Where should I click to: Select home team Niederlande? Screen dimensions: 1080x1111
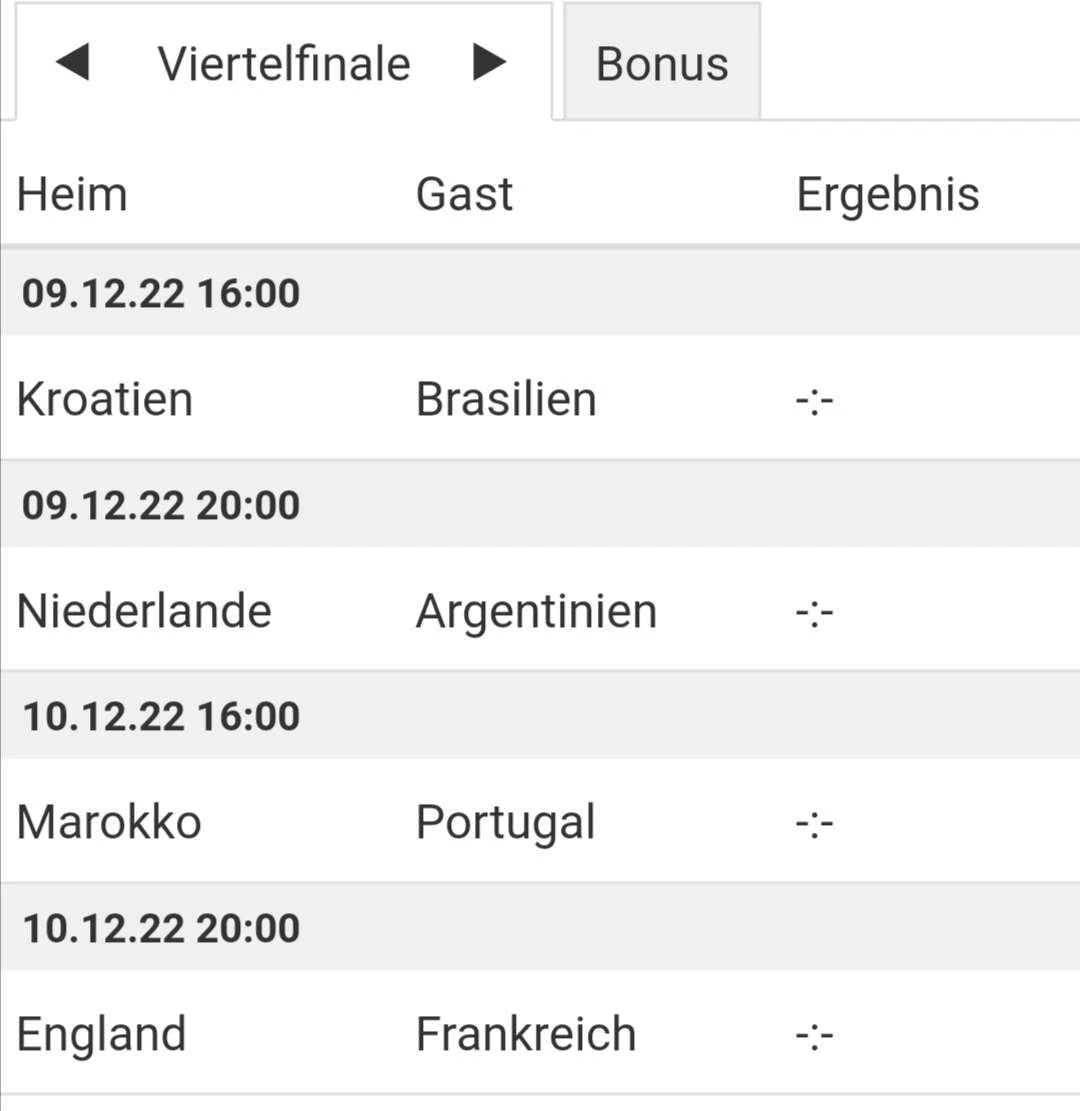144,611
